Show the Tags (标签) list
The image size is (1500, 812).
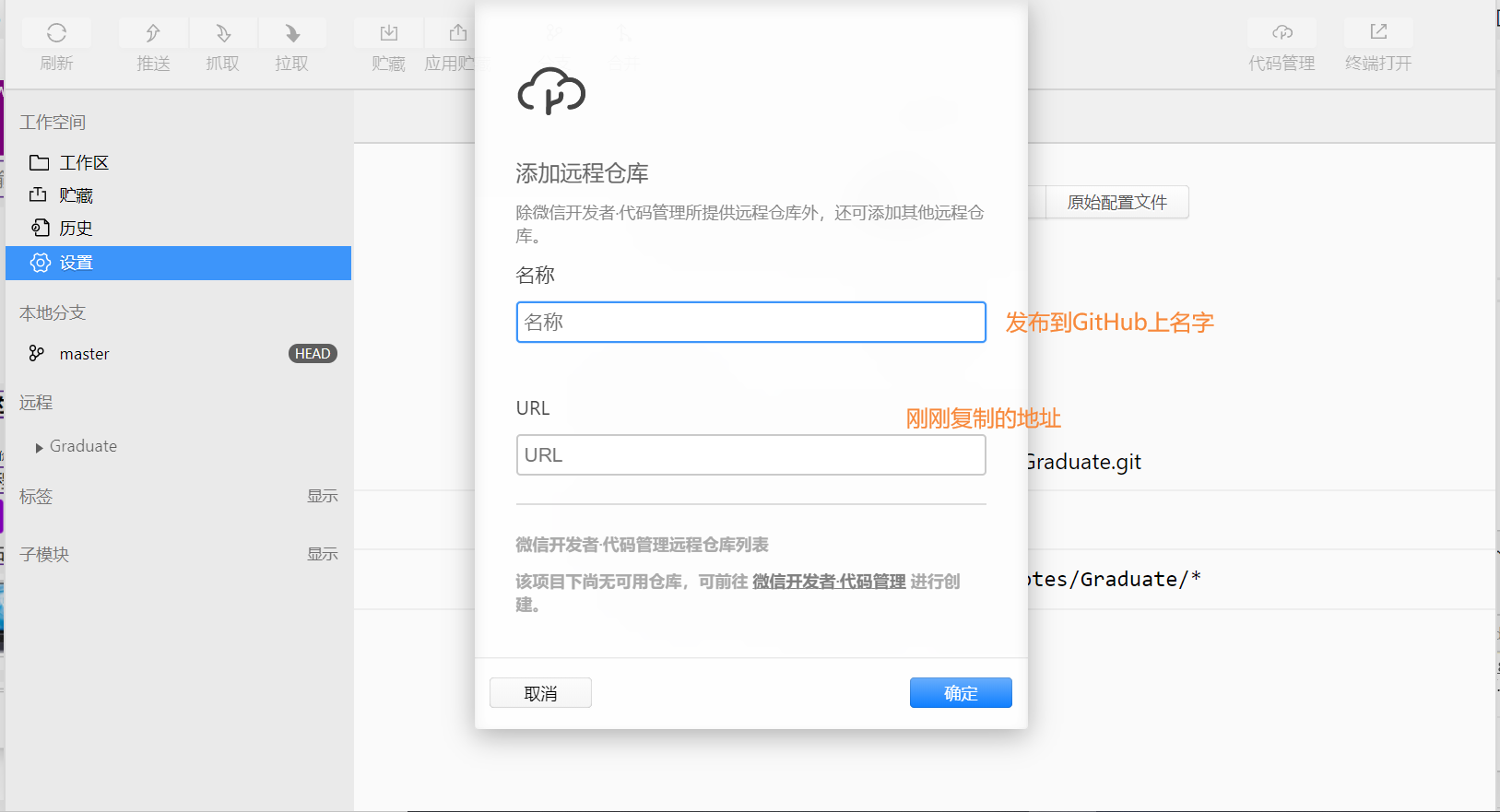click(x=322, y=496)
